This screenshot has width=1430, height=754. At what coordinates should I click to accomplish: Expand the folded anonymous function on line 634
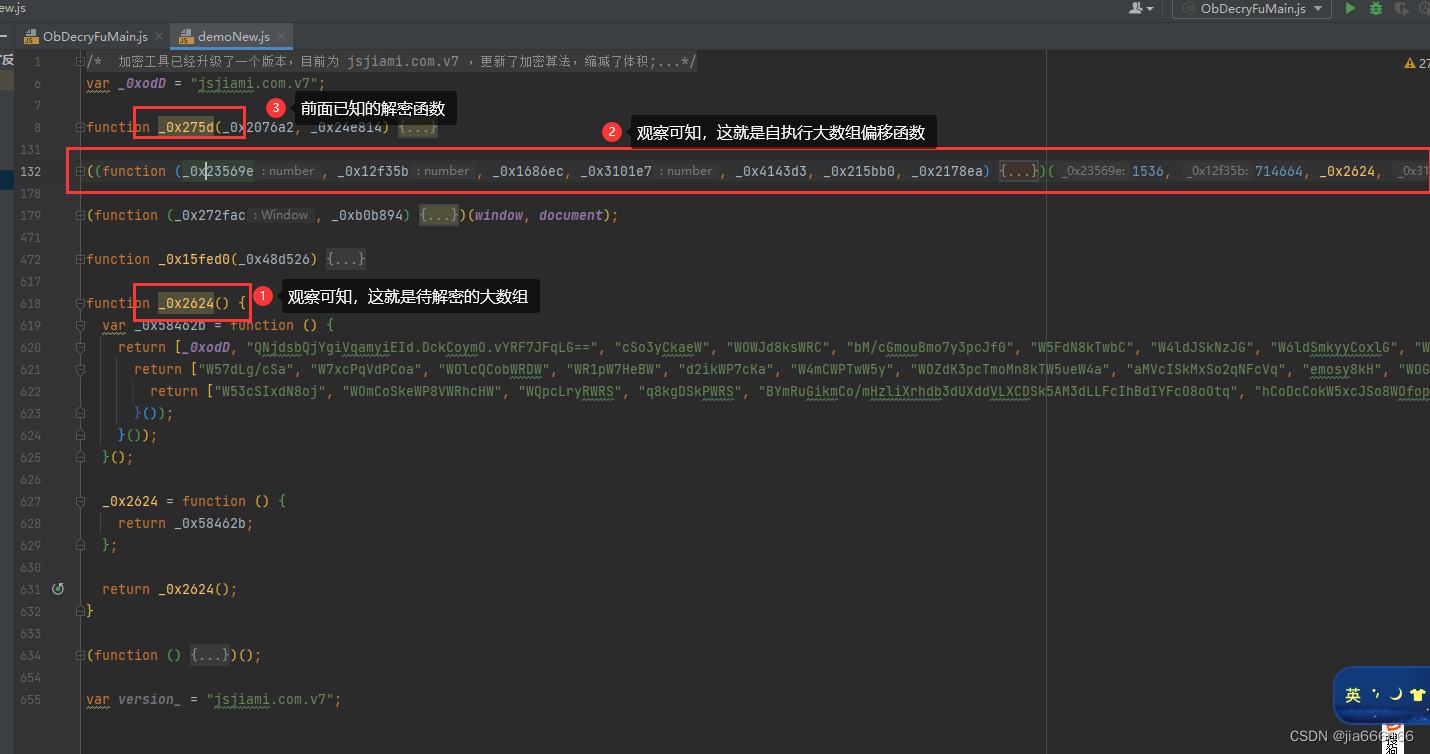pyautogui.click(x=80, y=655)
